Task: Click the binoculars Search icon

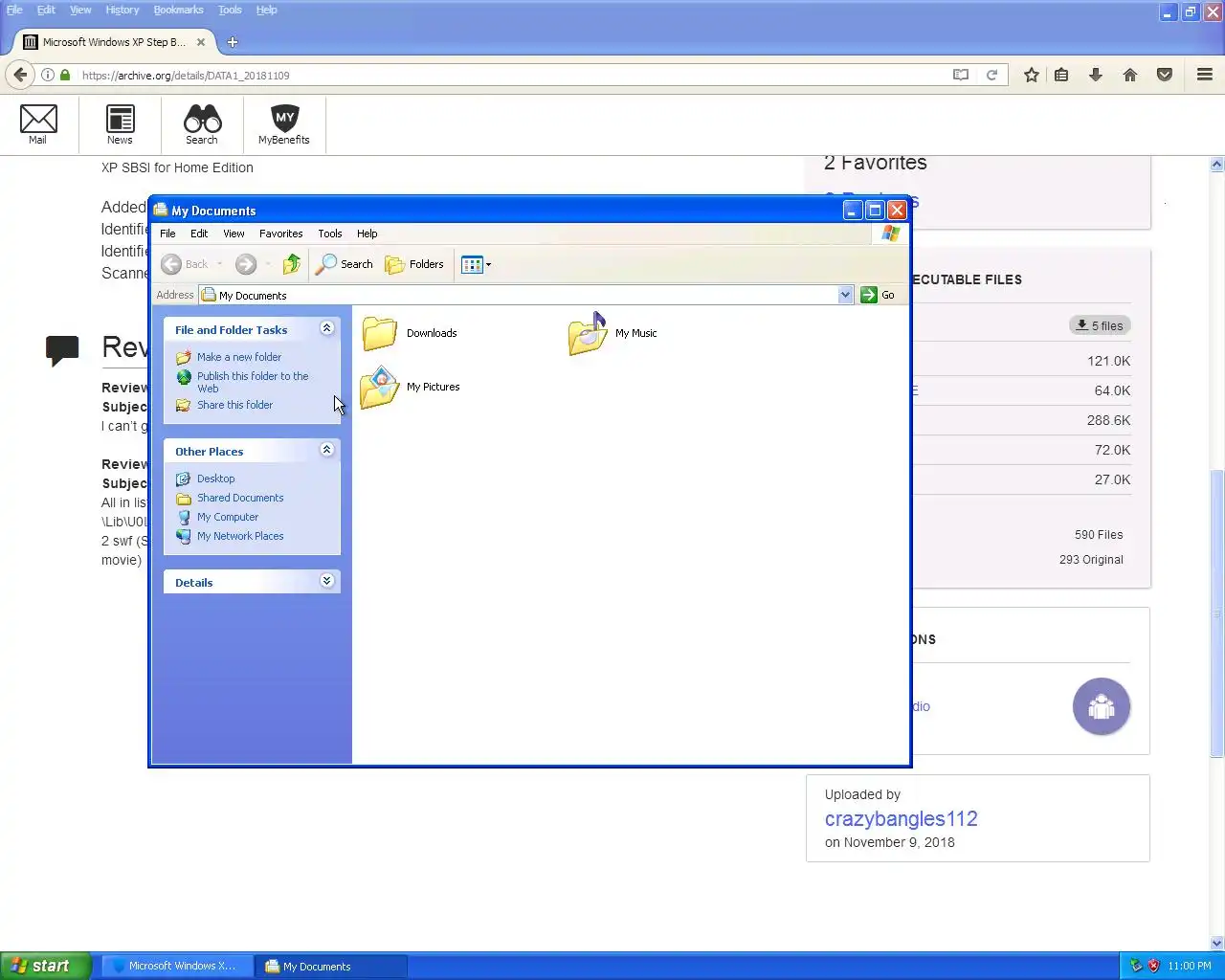Action: [x=202, y=123]
